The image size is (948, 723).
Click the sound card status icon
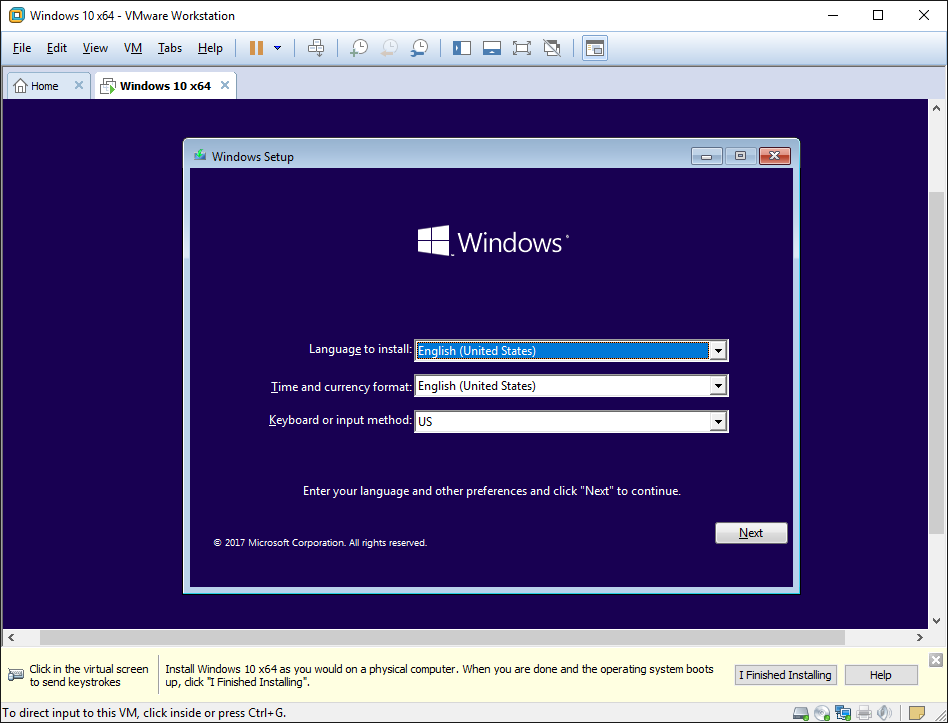[882, 713]
